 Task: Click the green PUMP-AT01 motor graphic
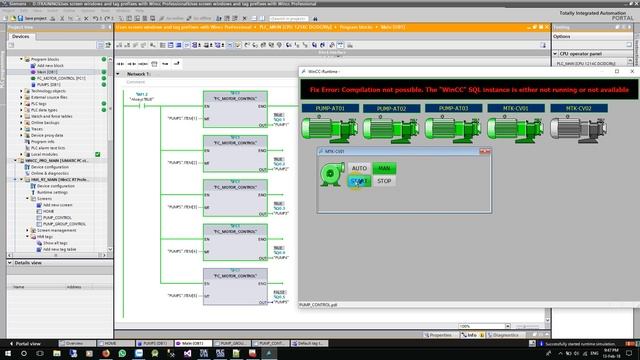(x=330, y=129)
